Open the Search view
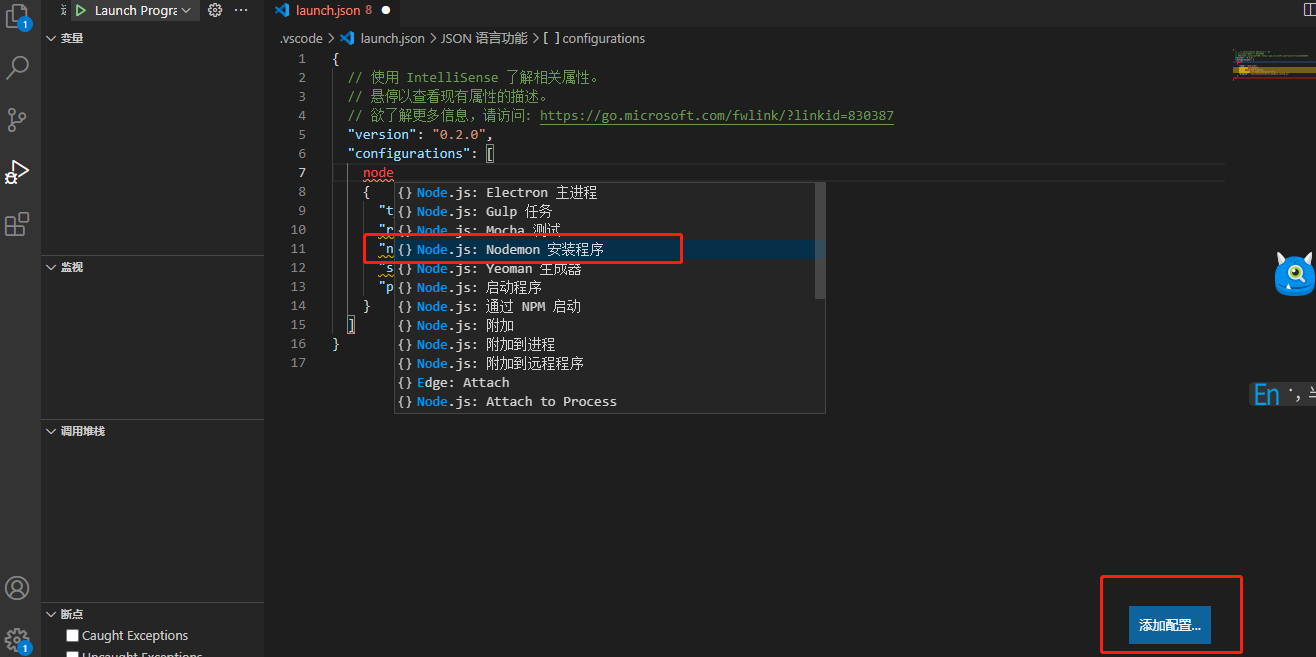Image resolution: width=1316 pixels, height=657 pixels. (x=19, y=67)
